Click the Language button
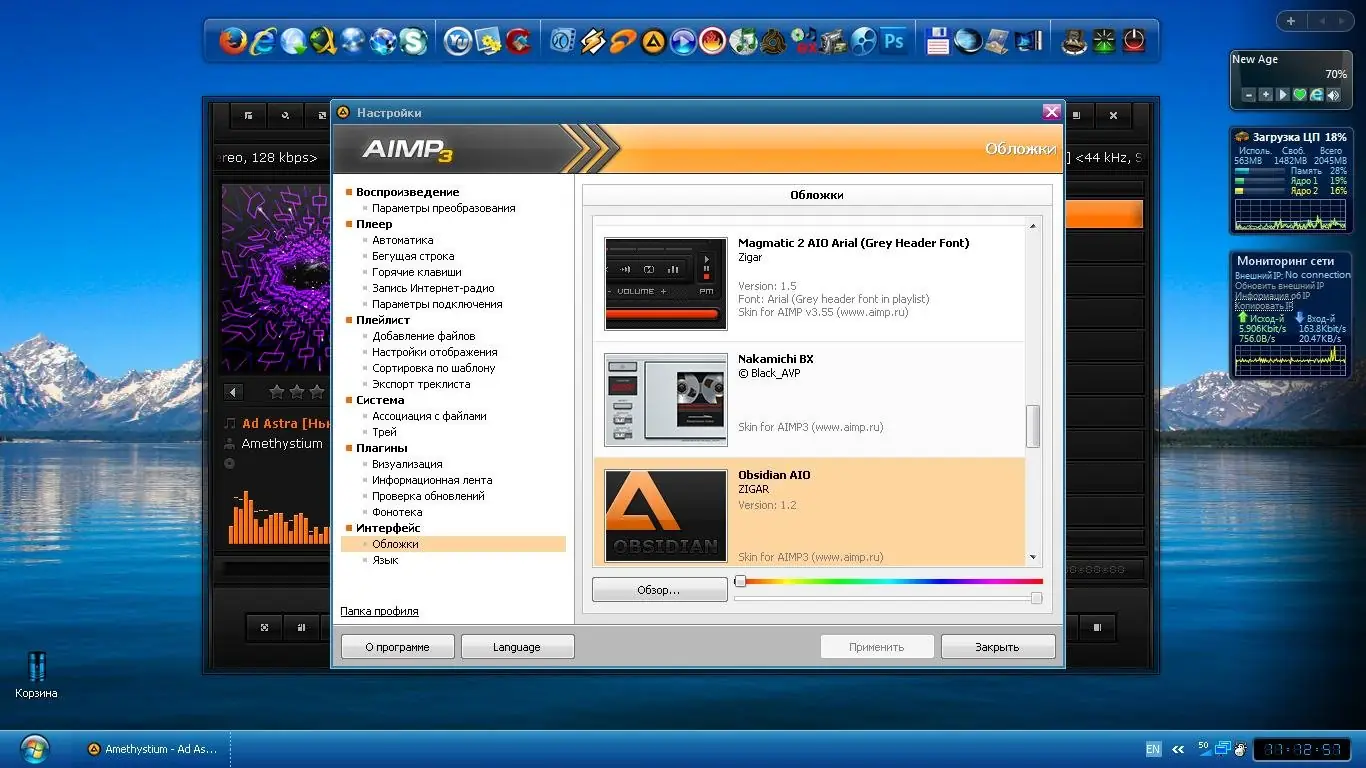This screenshot has height=768, width=1366. click(x=517, y=647)
